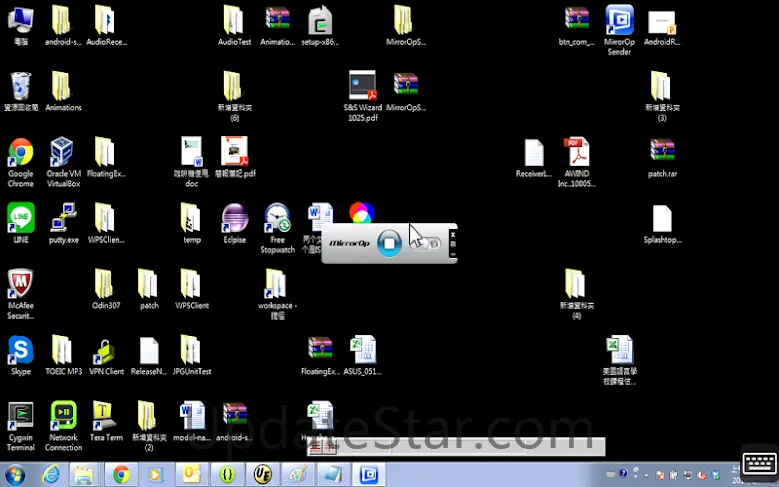This screenshot has width=779, height=487.
Task: Select the Splashtop... file icon
Action: coord(662,223)
